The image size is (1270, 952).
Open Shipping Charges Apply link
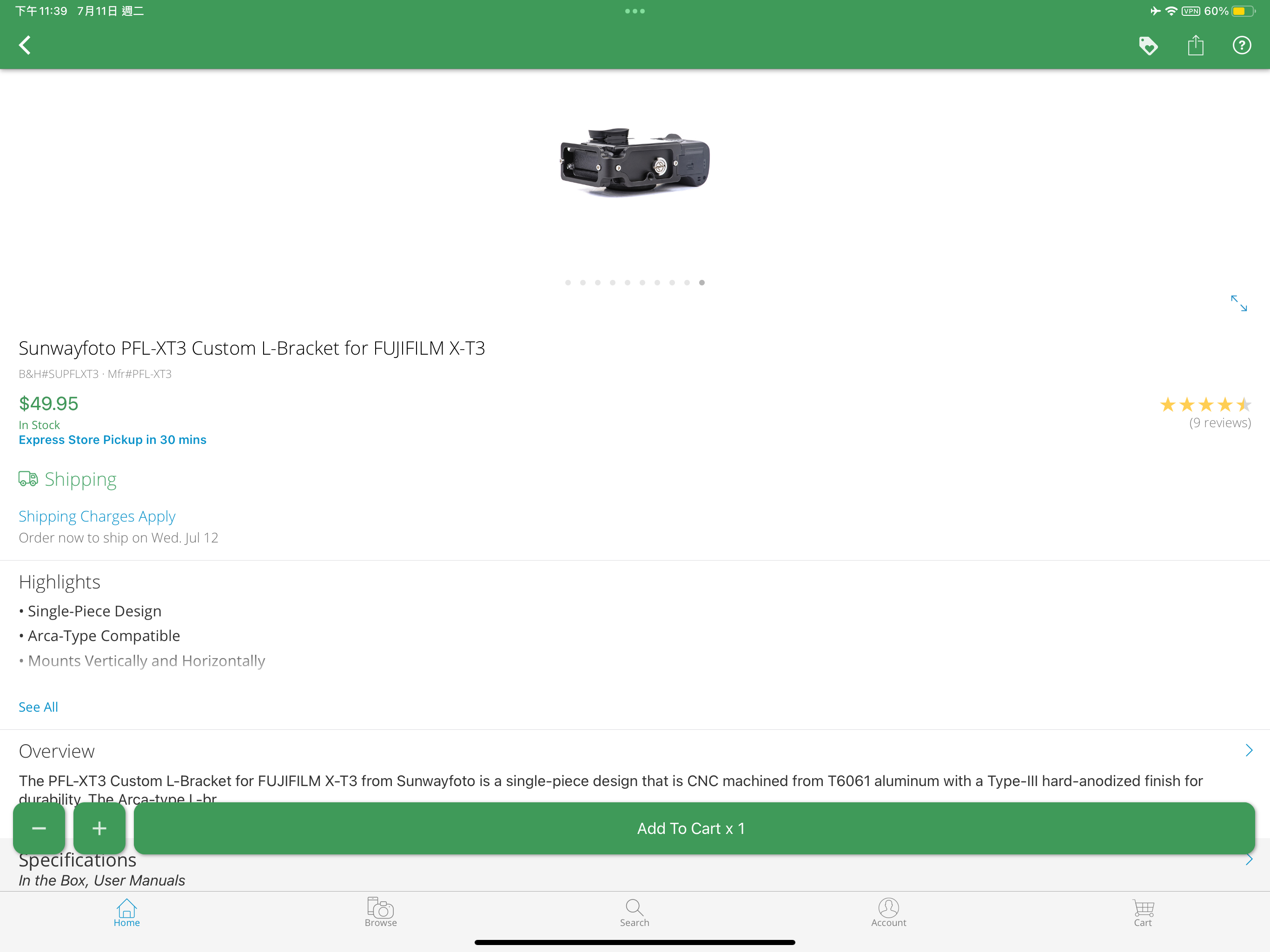click(97, 516)
